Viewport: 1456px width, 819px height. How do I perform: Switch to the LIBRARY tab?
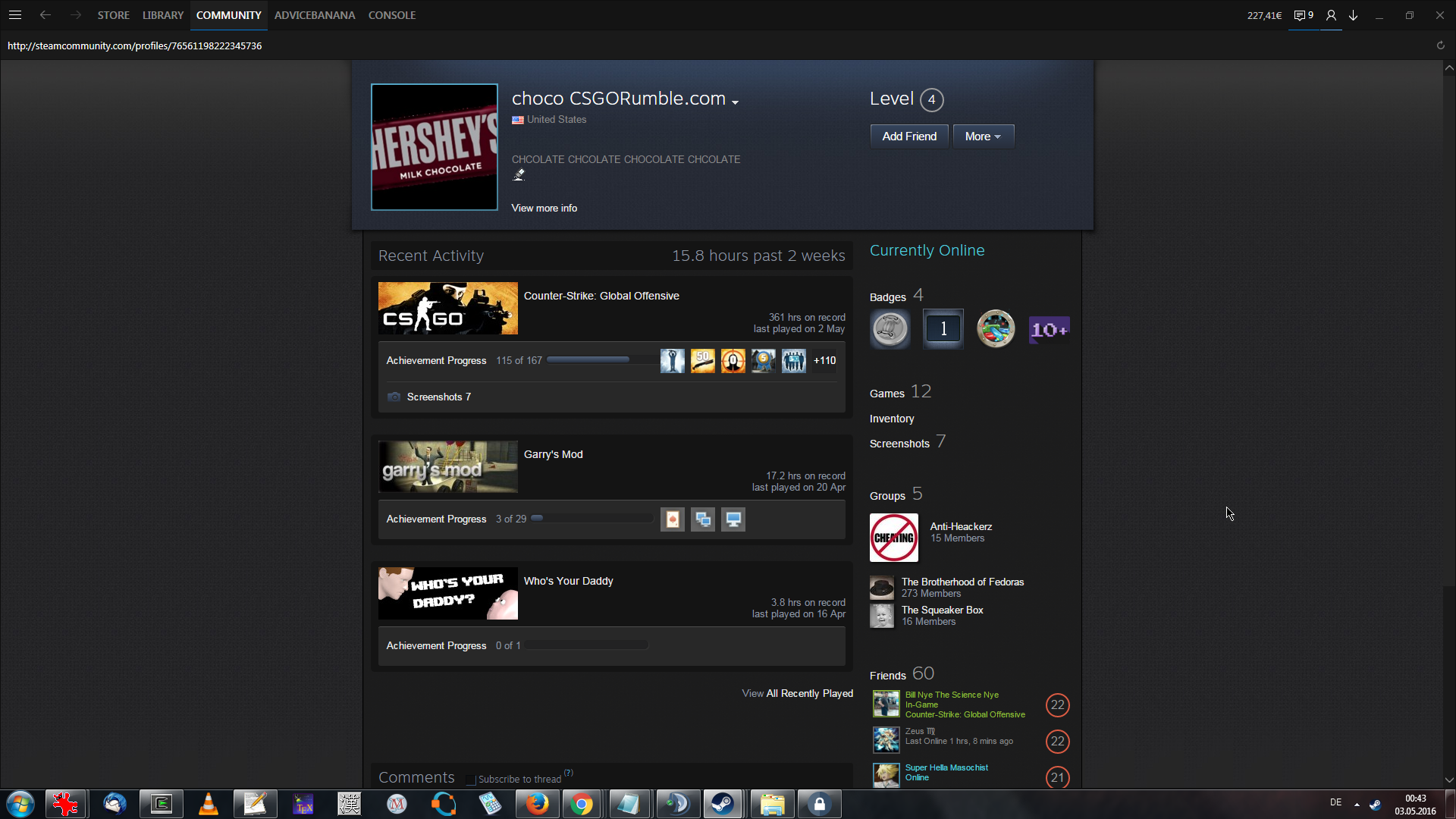[163, 15]
